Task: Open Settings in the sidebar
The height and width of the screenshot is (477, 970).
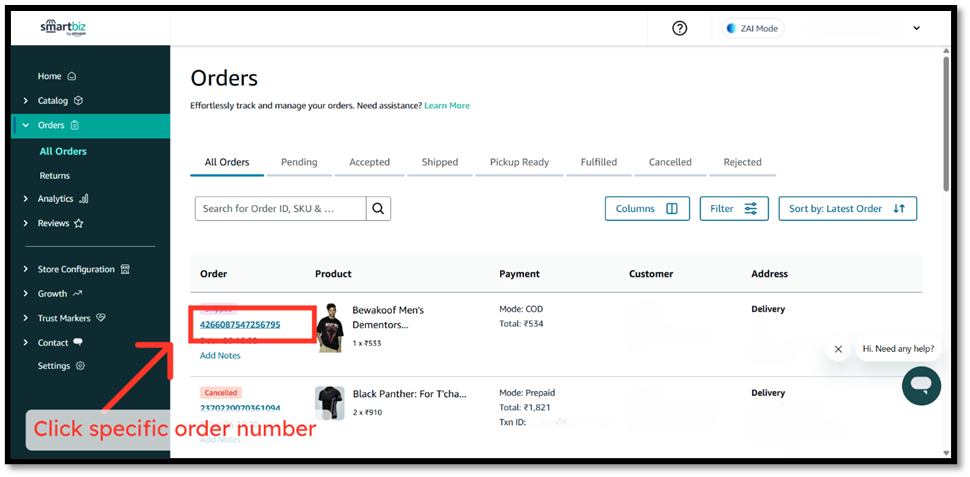Action: click(54, 366)
